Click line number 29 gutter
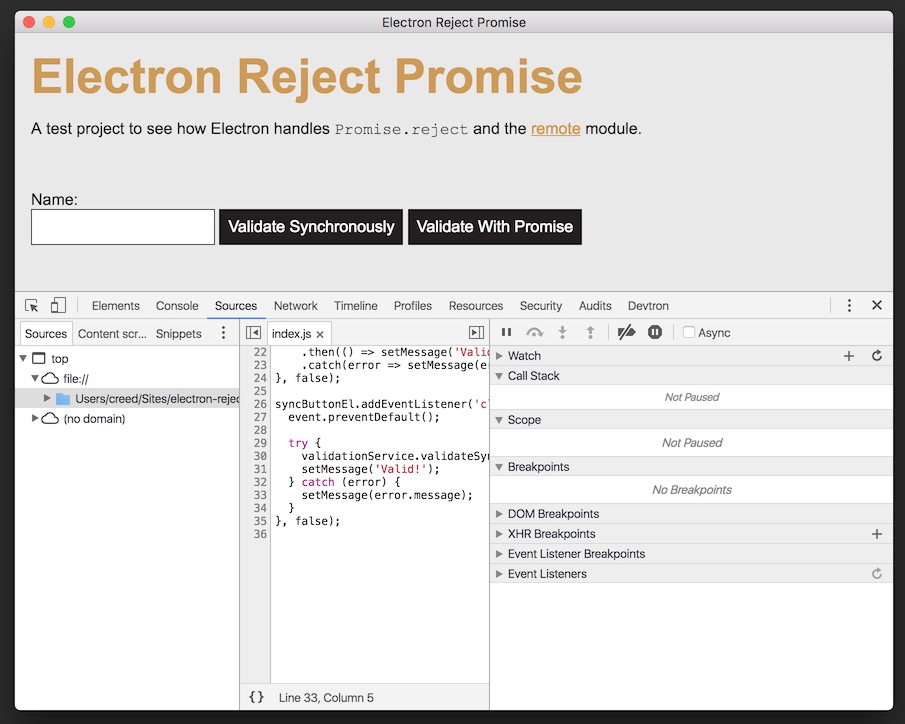This screenshot has width=905, height=724. 260,443
